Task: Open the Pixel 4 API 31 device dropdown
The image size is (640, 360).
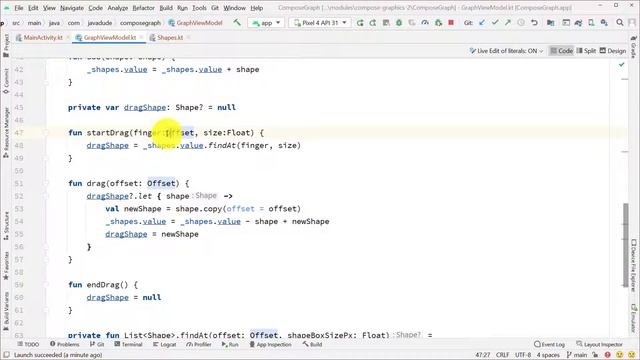Action: (x=320, y=23)
